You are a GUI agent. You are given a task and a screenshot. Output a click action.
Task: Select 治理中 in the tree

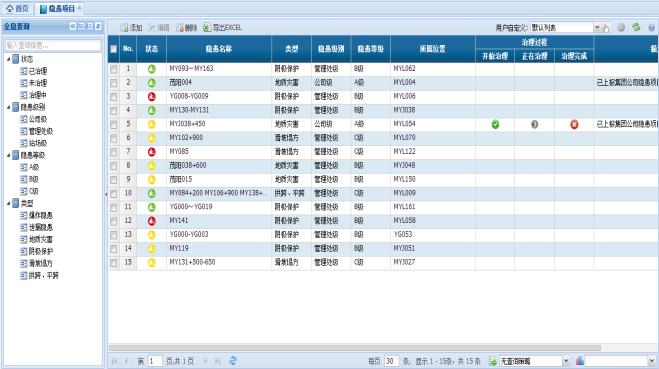coord(38,95)
